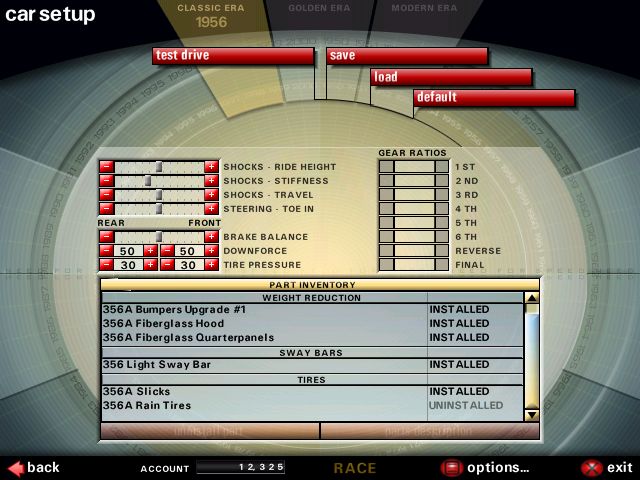Shift Brake Balance toward rear with minus
Image resolution: width=640 pixels, height=480 pixels.
[107, 237]
